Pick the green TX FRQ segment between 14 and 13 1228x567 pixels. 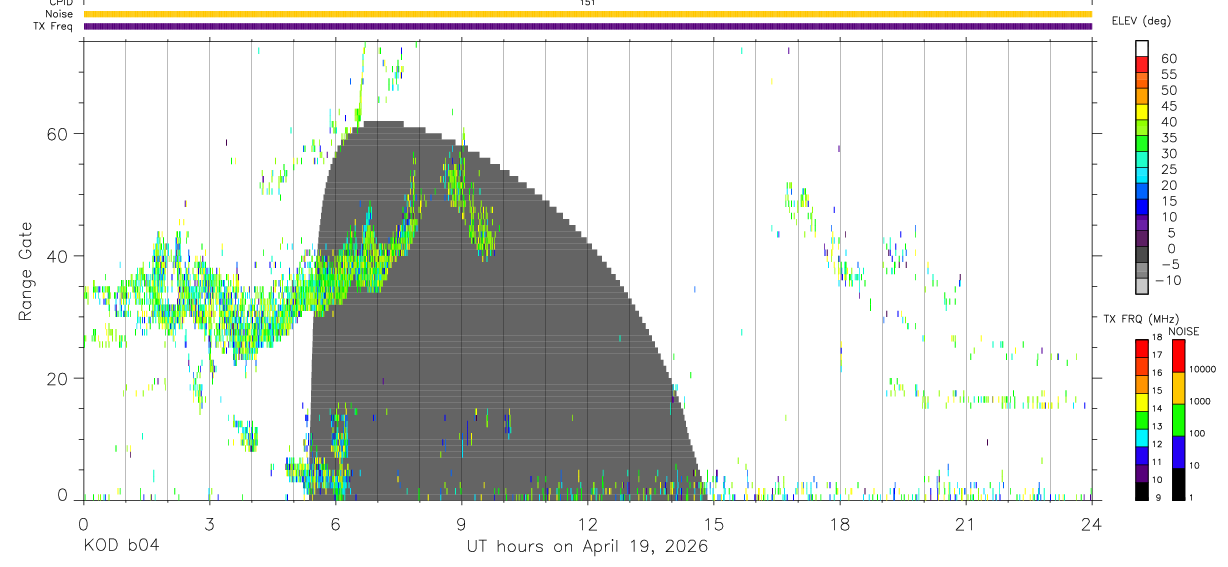(1142, 419)
